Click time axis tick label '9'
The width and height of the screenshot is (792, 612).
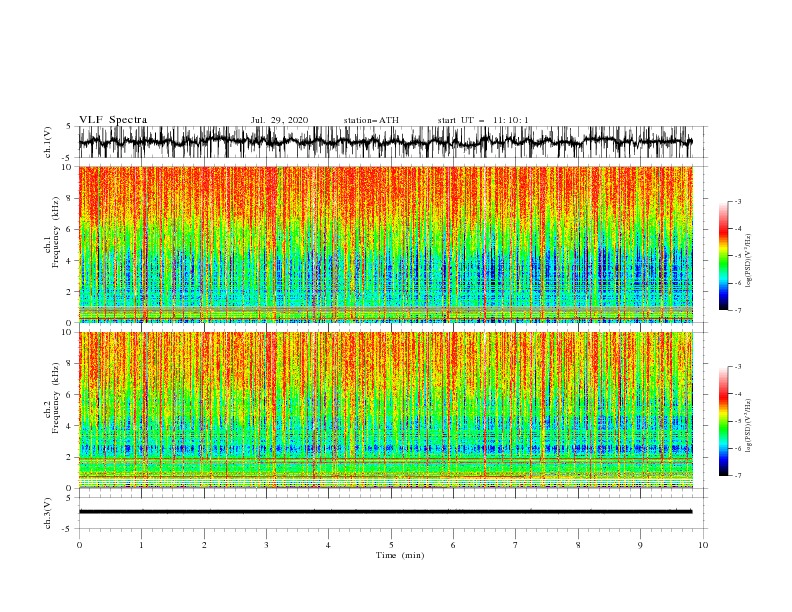[640, 545]
